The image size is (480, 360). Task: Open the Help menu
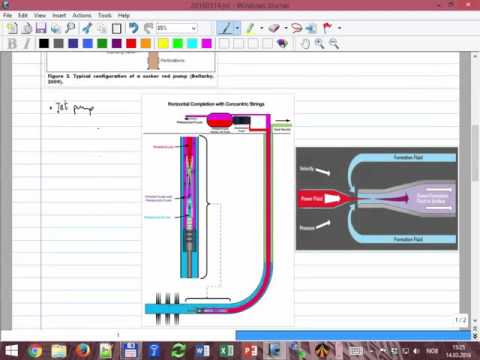click(124, 15)
